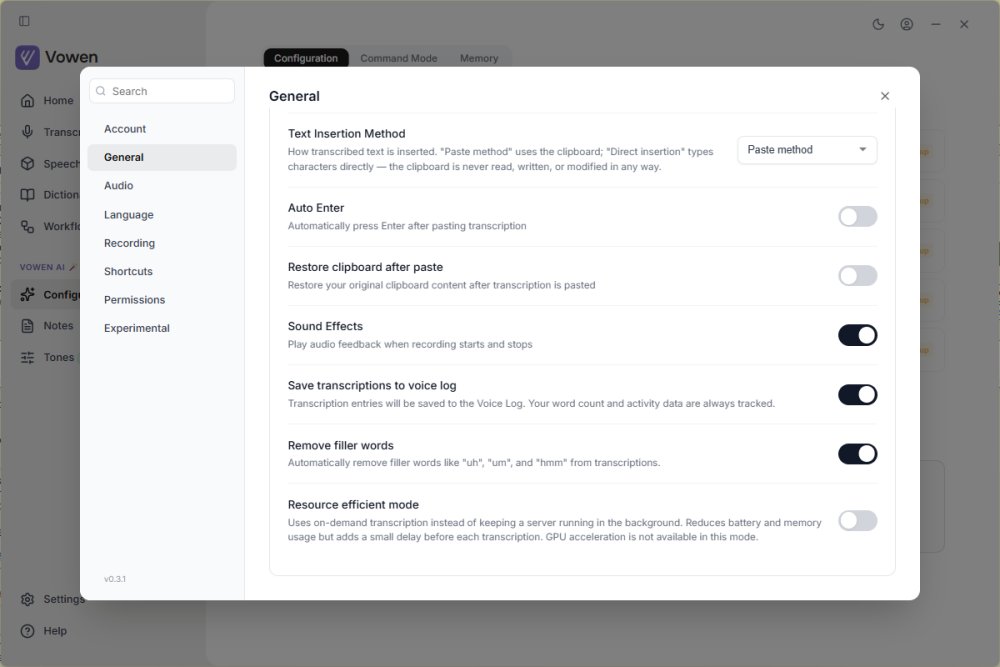Enable the Auto Enter toggle
Screen dimensions: 1000x667
(858, 217)
